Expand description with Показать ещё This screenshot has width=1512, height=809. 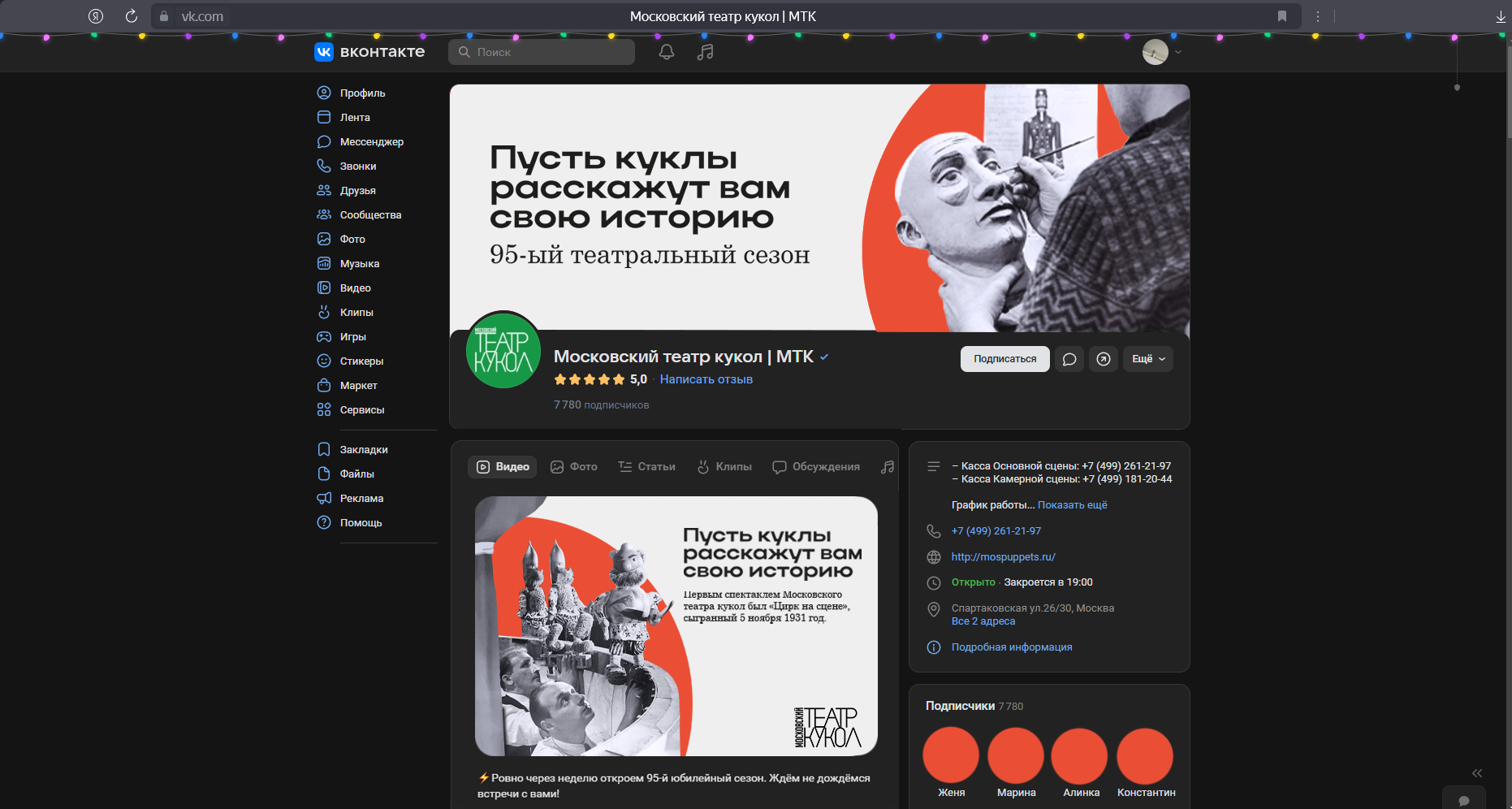(1072, 505)
